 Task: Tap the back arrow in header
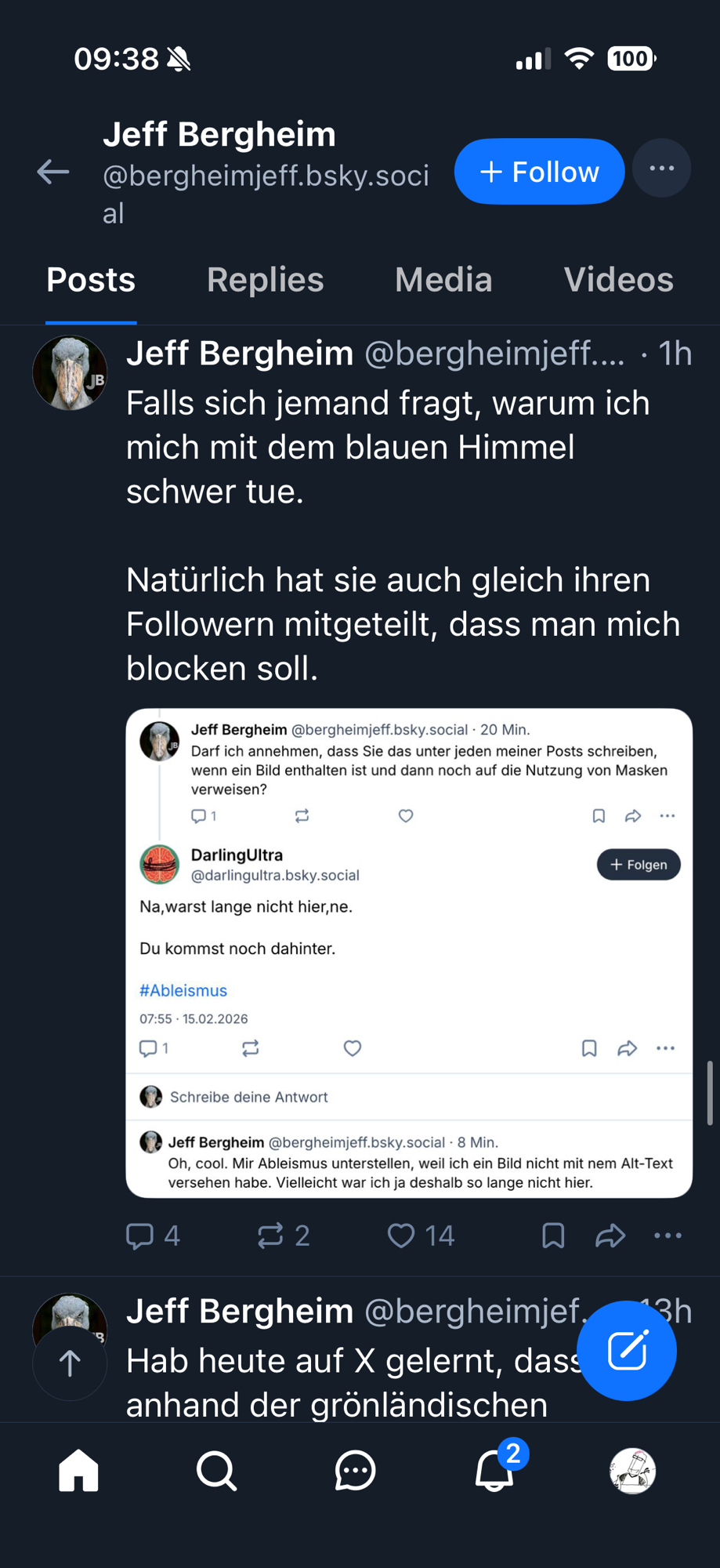pos(53,172)
